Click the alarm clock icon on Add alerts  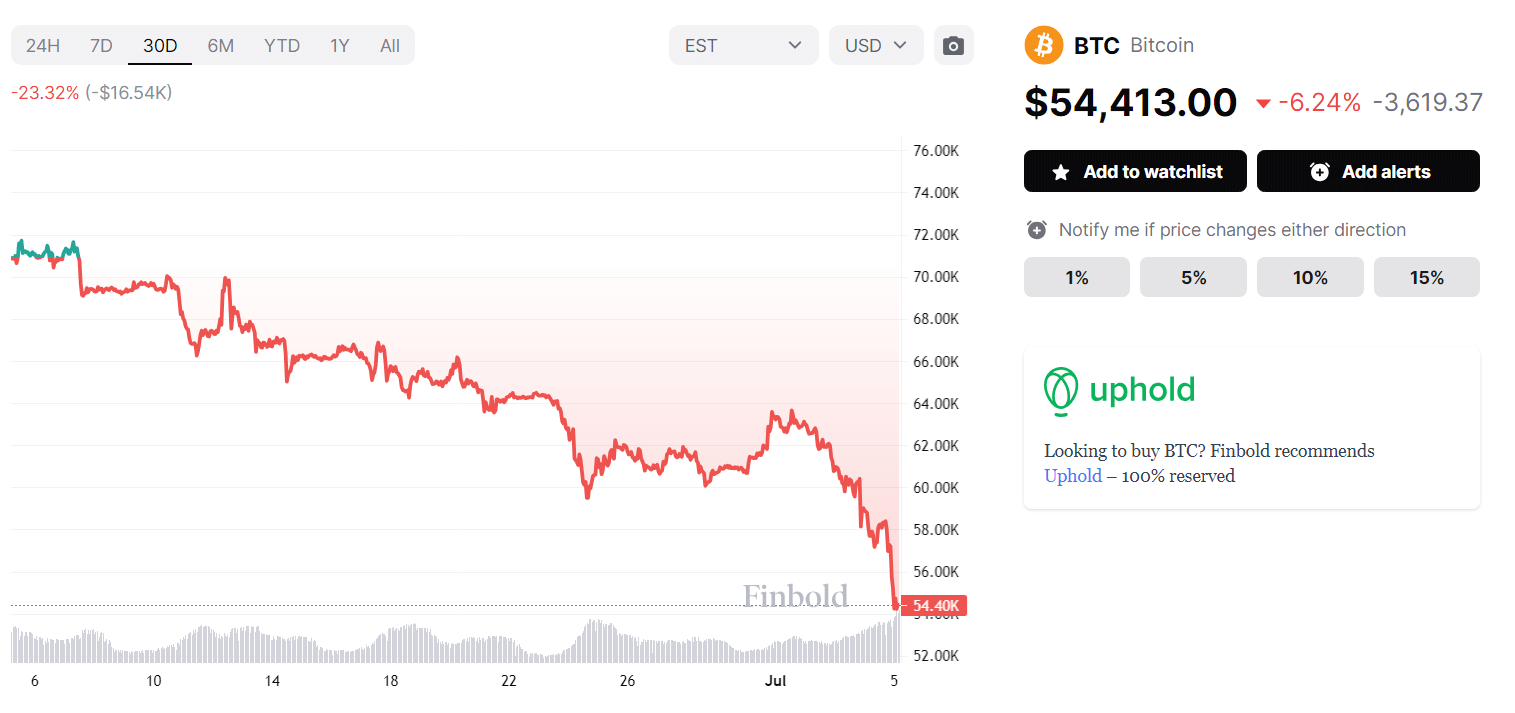click(1319, 170)
